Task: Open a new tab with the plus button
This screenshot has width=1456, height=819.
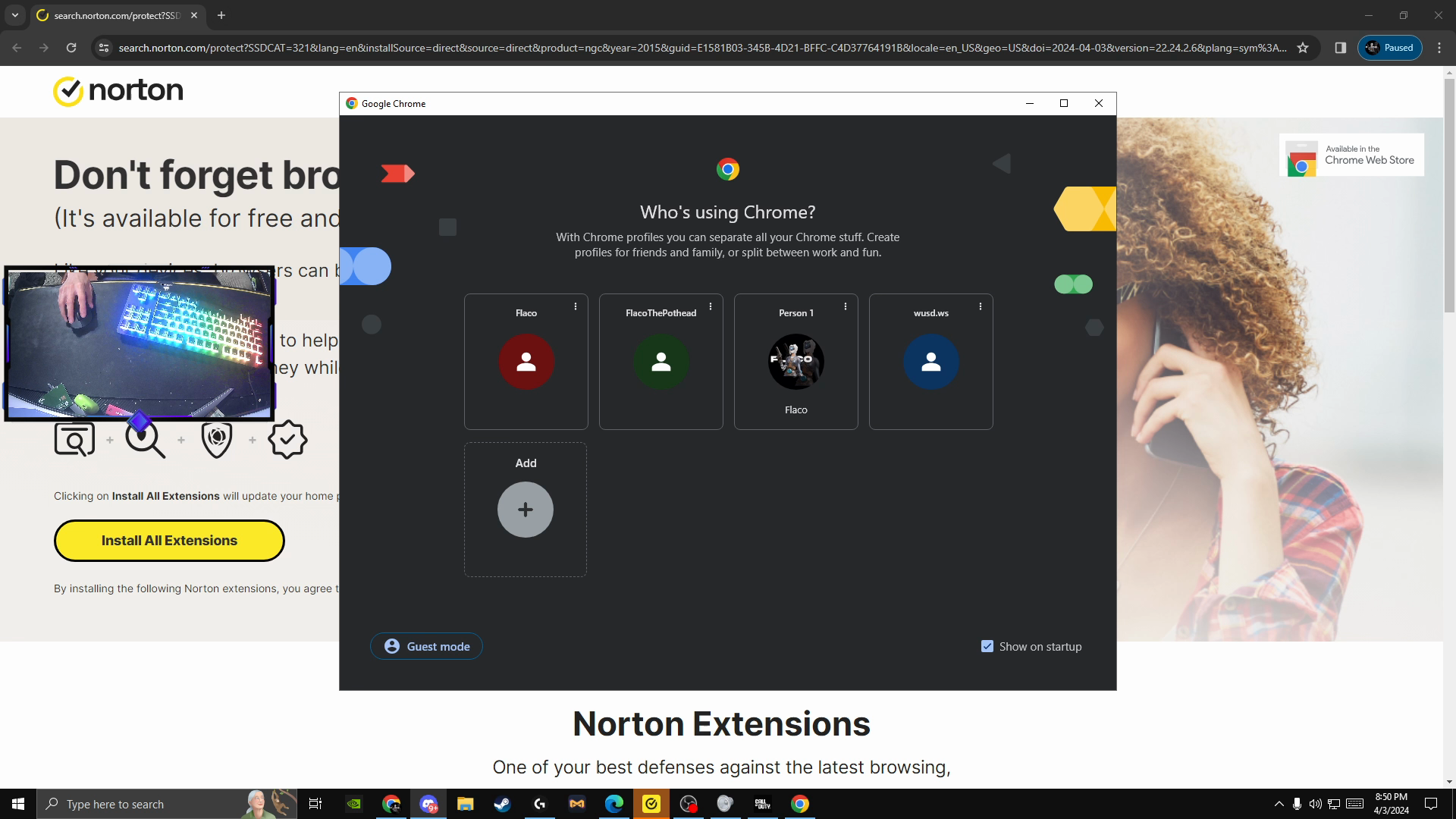Action: click(x=221, y=15)
